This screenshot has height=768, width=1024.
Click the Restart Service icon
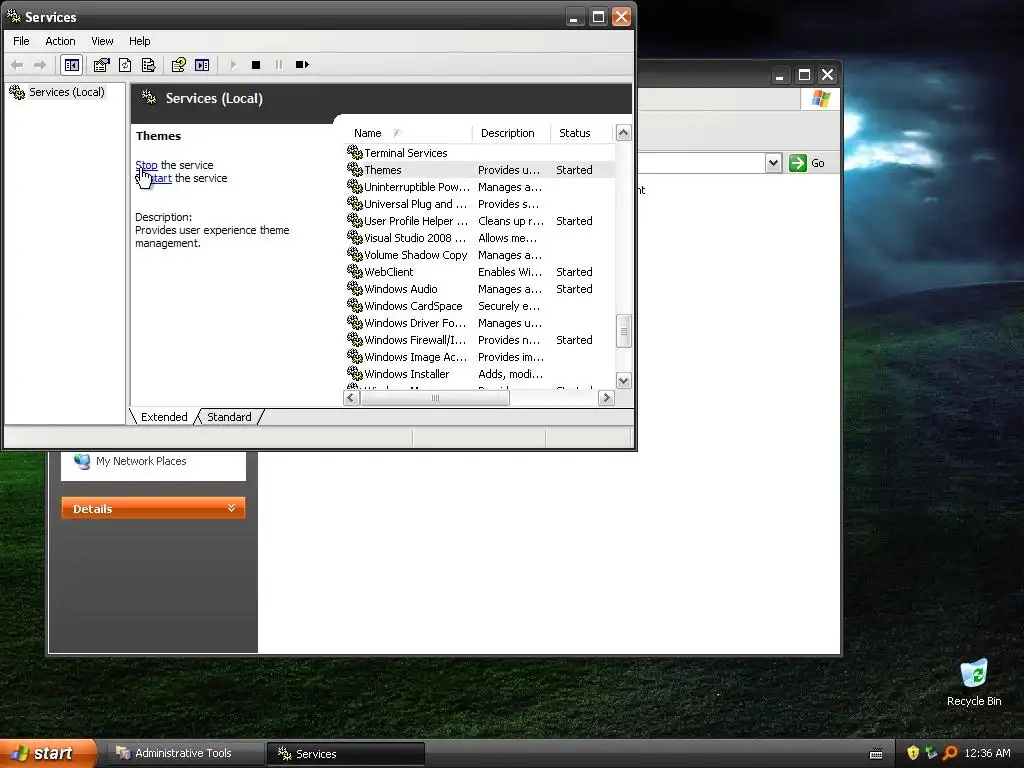click(x=302, y=65)
